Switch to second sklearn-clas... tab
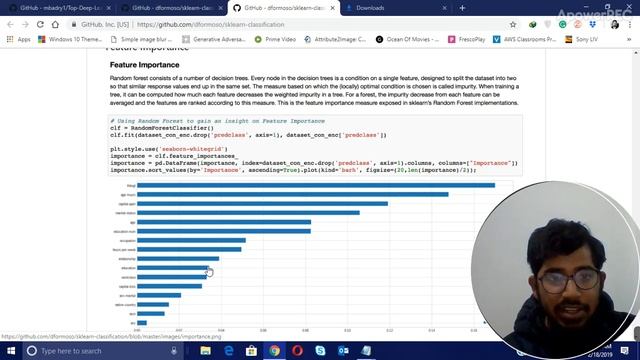The image size is (640, 360). click(x=172, y=8)
